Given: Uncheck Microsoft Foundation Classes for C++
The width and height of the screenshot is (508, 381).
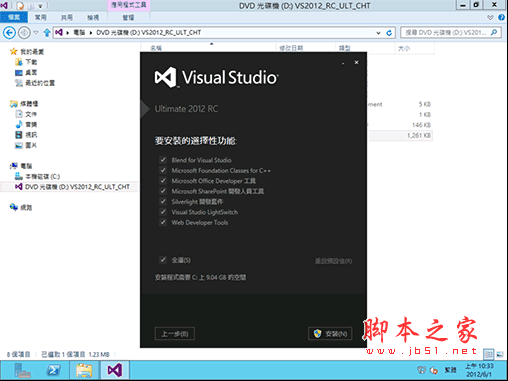Looking at the screenshot, I should click(x=163, y=170).
